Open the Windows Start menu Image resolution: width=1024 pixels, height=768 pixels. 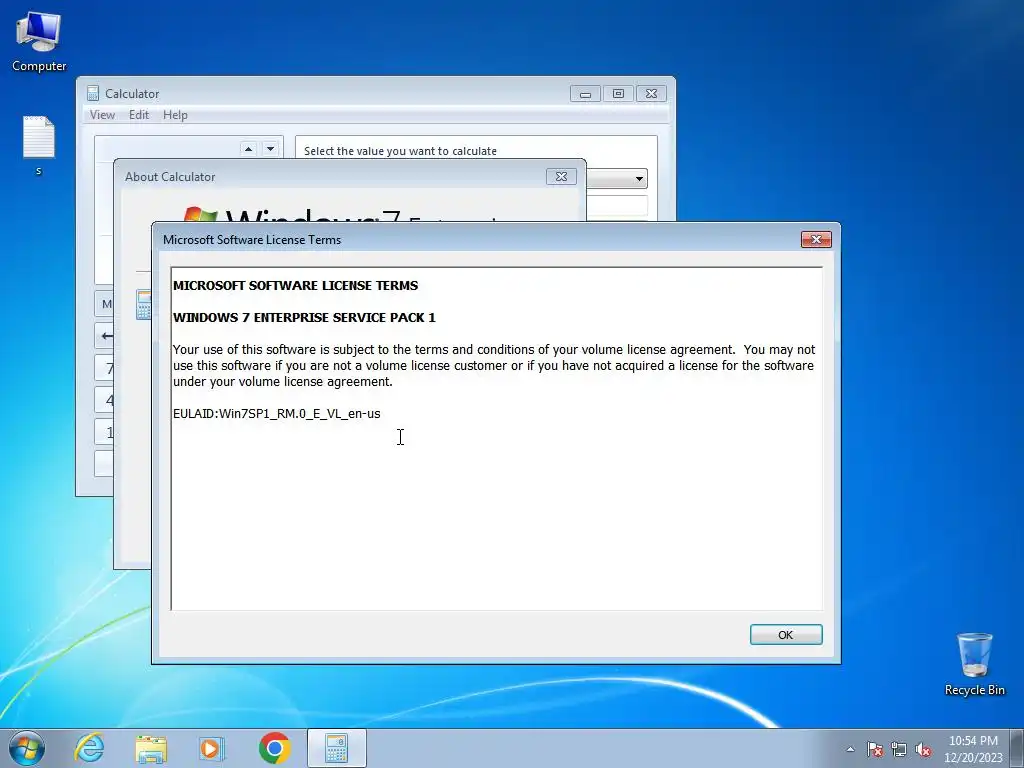tap(27, 748)
